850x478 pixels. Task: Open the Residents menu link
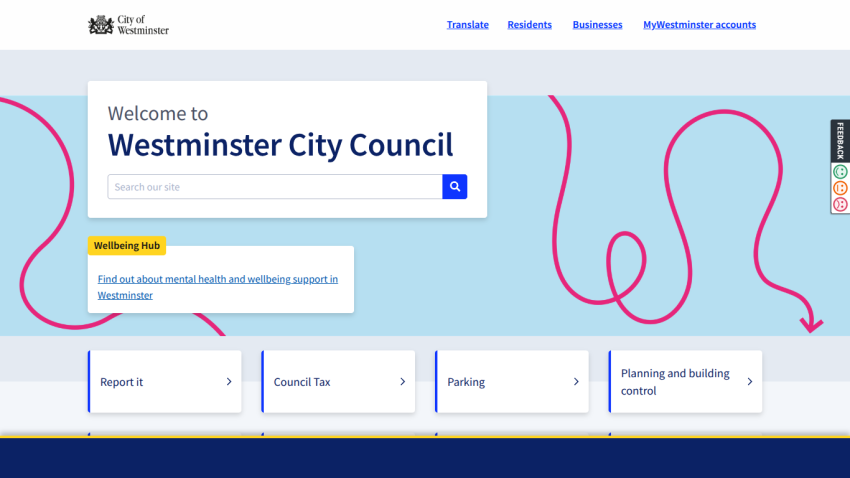tap(530, 24)
